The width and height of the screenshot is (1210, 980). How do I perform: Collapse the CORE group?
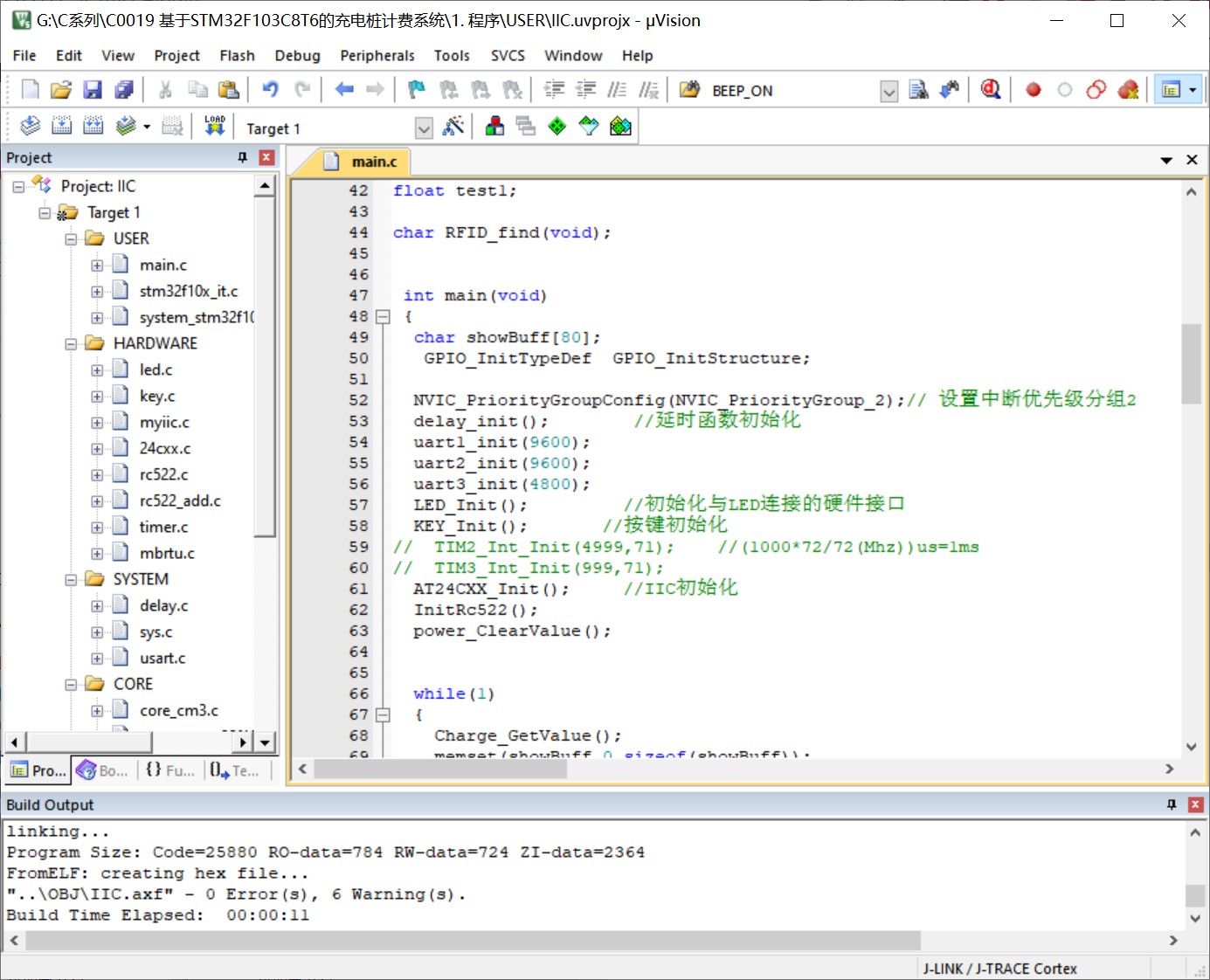[x=72, y=685]
